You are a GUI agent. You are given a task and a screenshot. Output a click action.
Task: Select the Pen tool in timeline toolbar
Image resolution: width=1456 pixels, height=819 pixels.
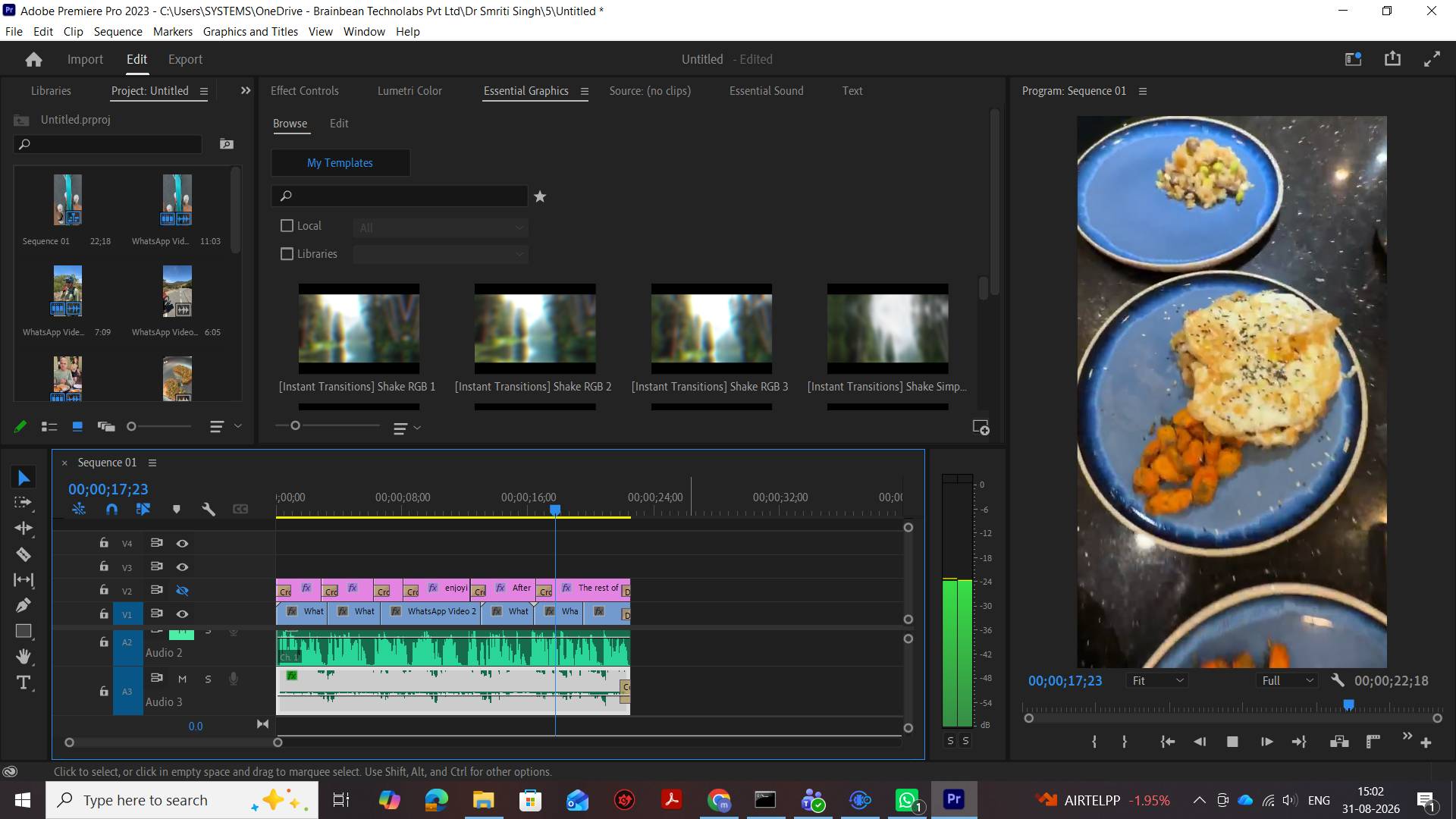pos(24,605)
